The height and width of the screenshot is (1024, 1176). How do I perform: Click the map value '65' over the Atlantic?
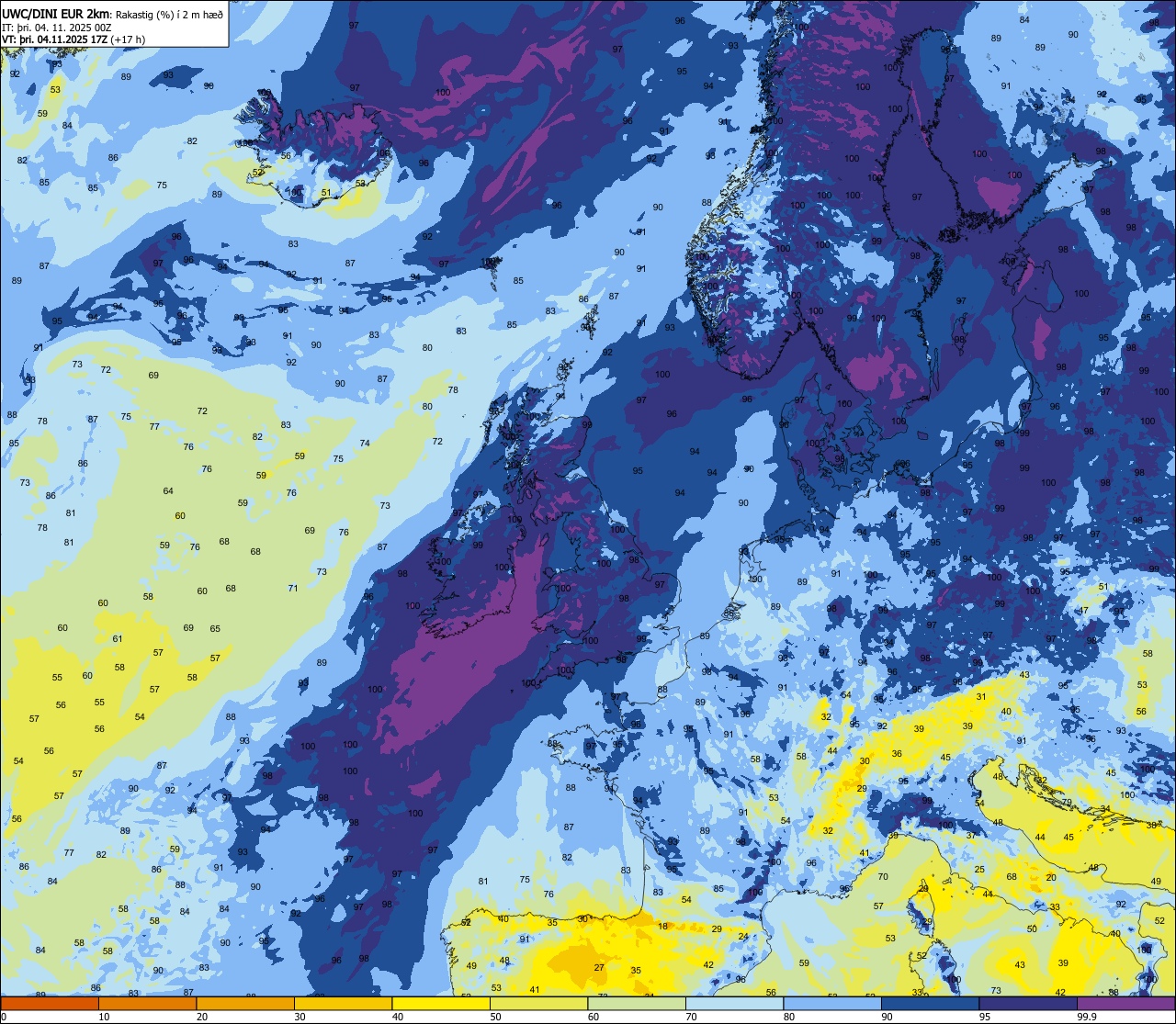[215, 628]
